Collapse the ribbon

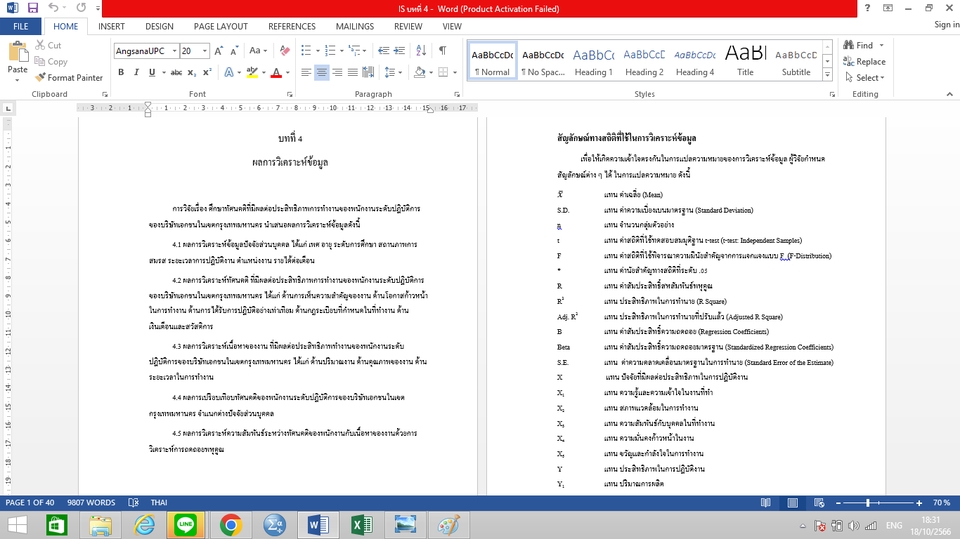point(950,94)
